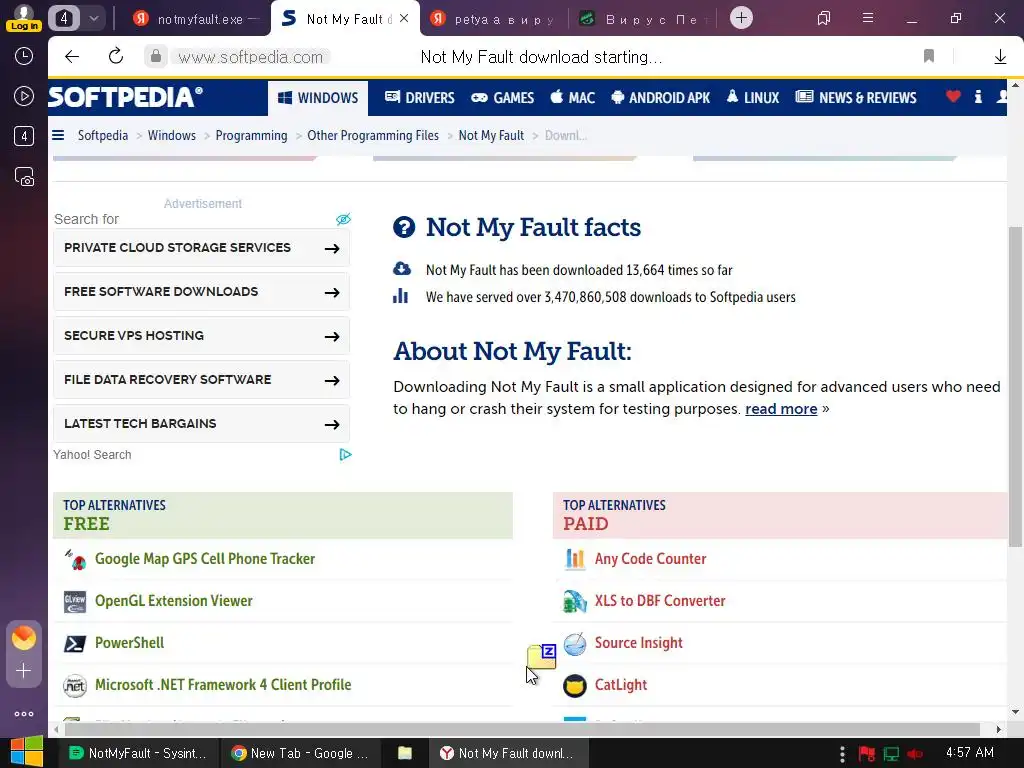This screenshot has width=1024, height=768.
Task: Open XLS to DBF Converter link
Action: (x=660, y=601)
